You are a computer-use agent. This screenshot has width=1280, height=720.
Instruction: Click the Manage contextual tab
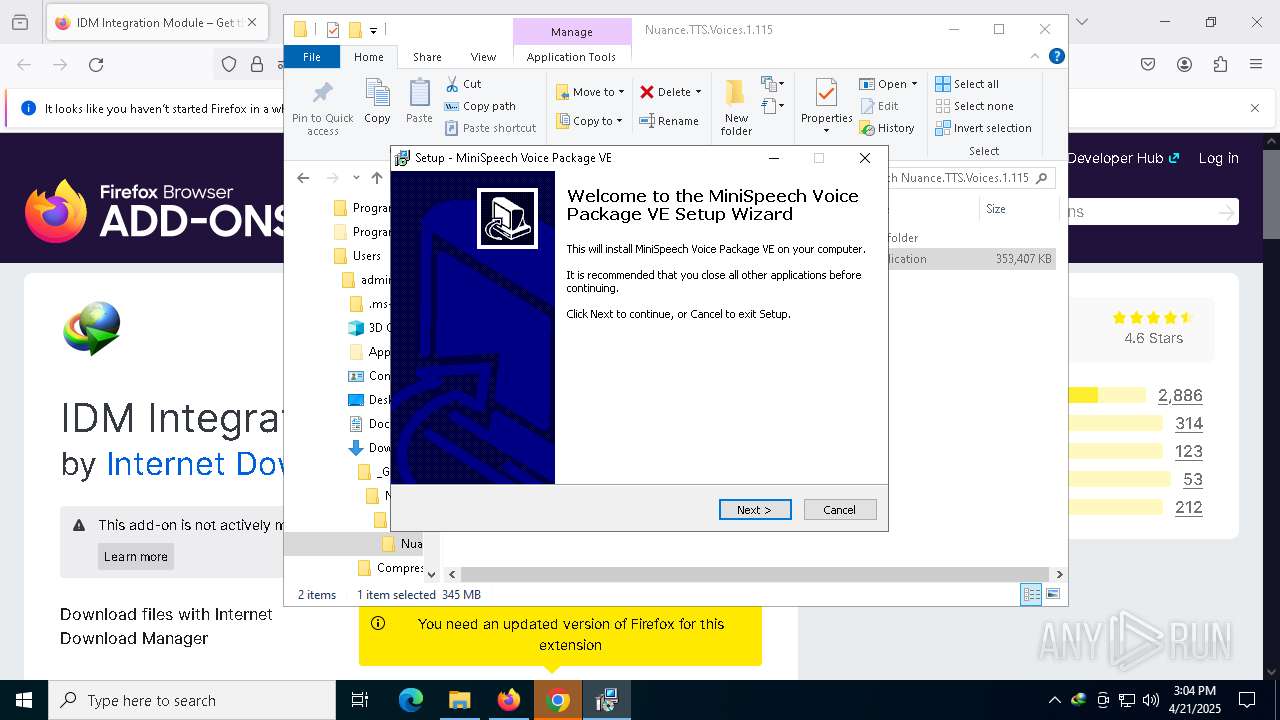pos(572,31)
